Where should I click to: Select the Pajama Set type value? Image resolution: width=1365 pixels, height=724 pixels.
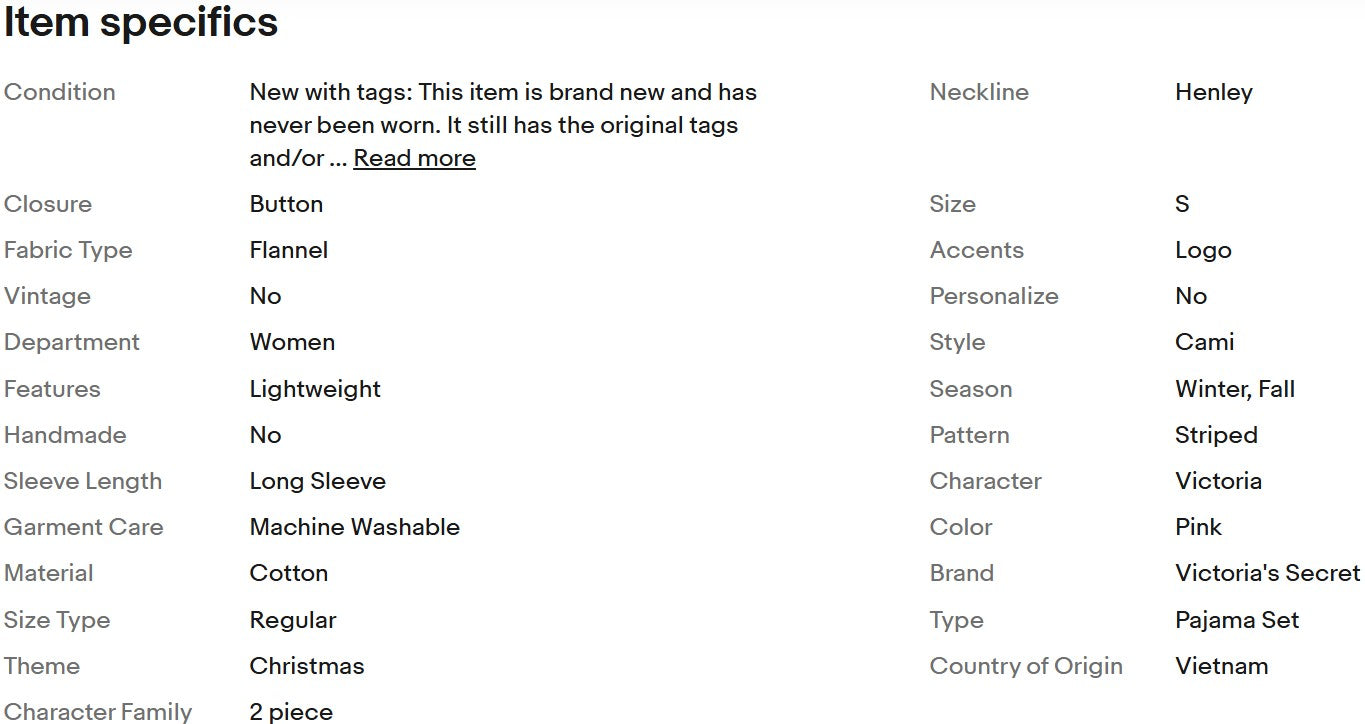point(1237,620)
